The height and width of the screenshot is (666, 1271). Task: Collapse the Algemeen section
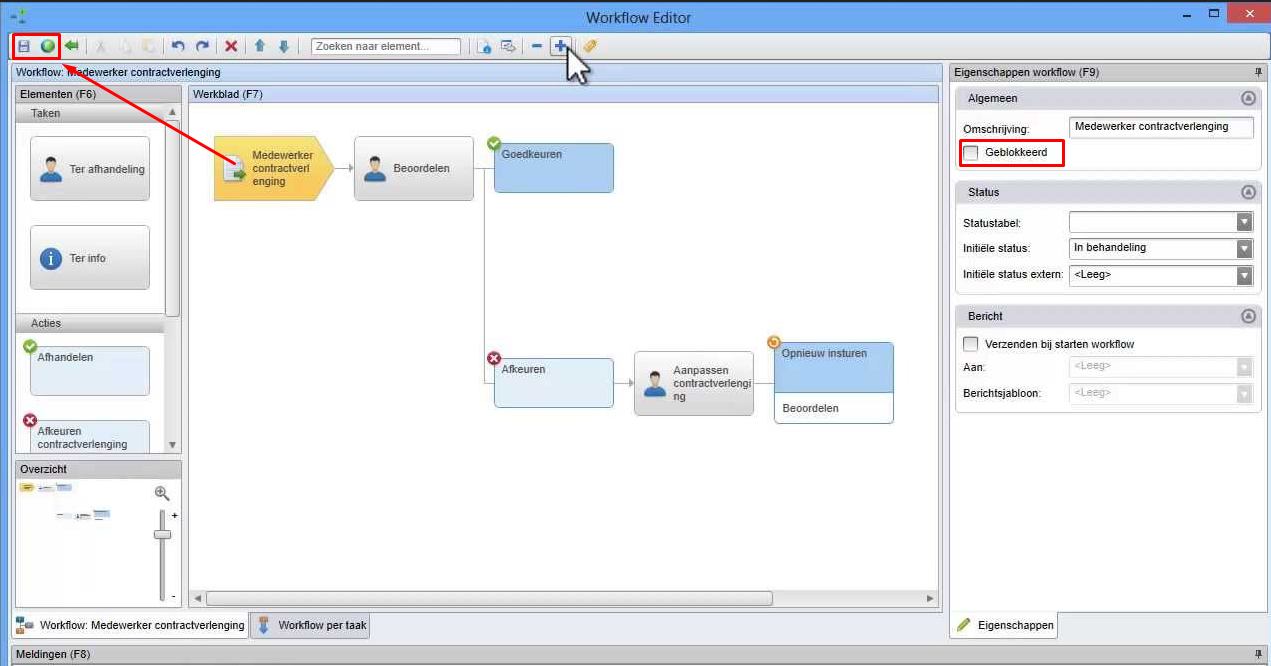(x=1247, y=98)
